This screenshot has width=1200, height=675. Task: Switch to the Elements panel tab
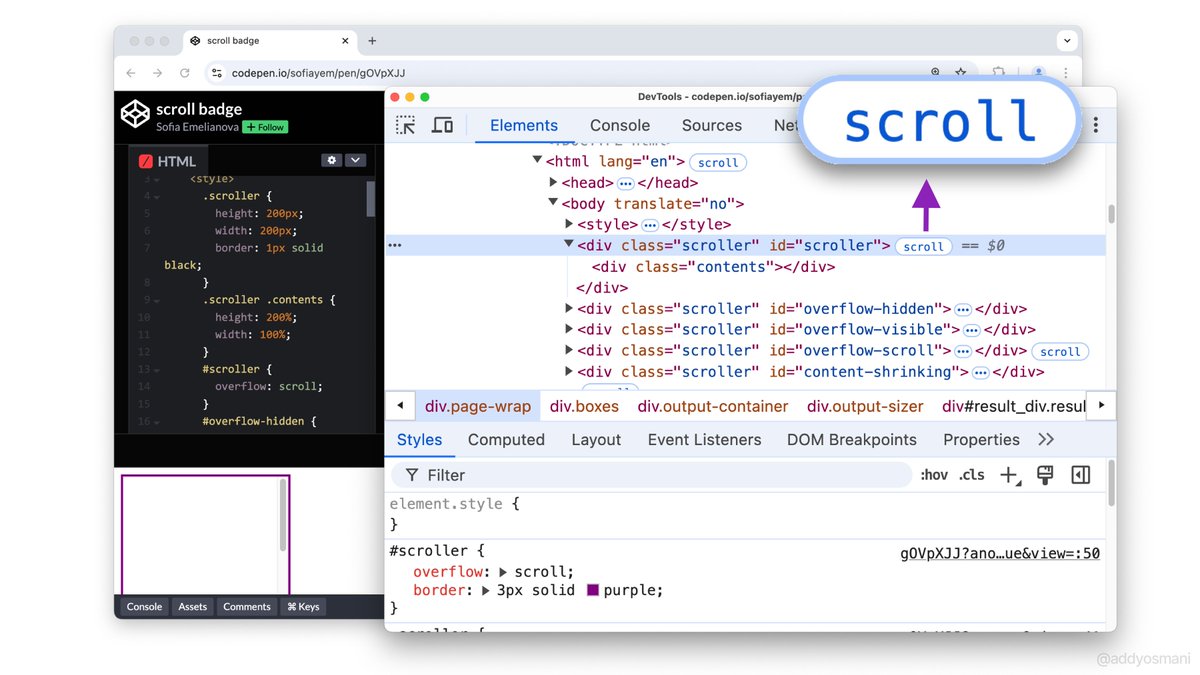click(524, 125)
